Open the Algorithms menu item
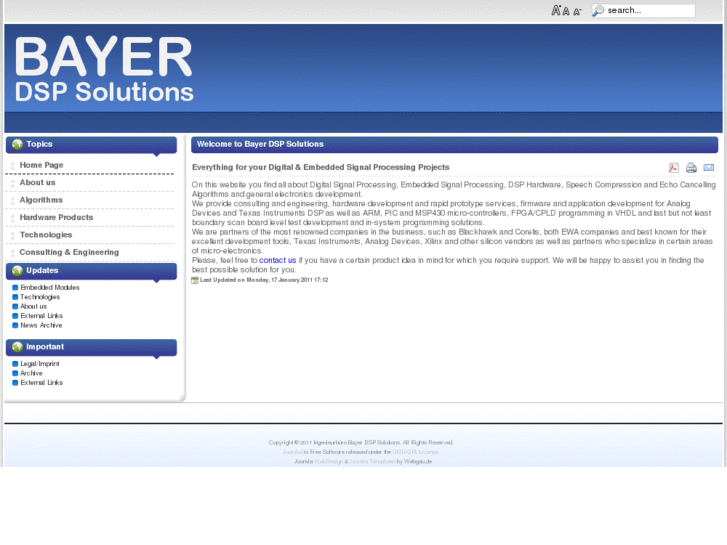The width and height of the screenshot is (727, 545). coord(41,200)
